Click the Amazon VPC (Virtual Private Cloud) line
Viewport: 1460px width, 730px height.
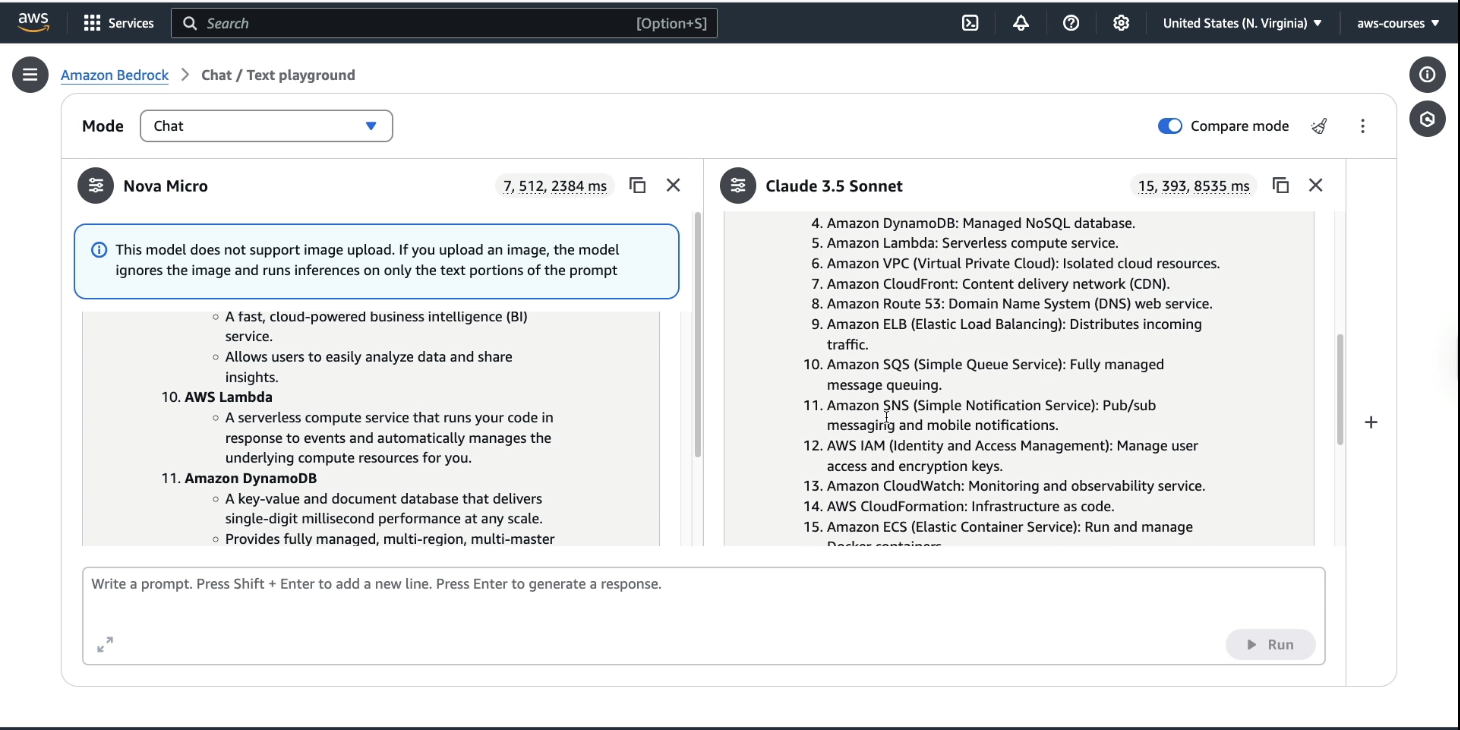pos(1023,264)
